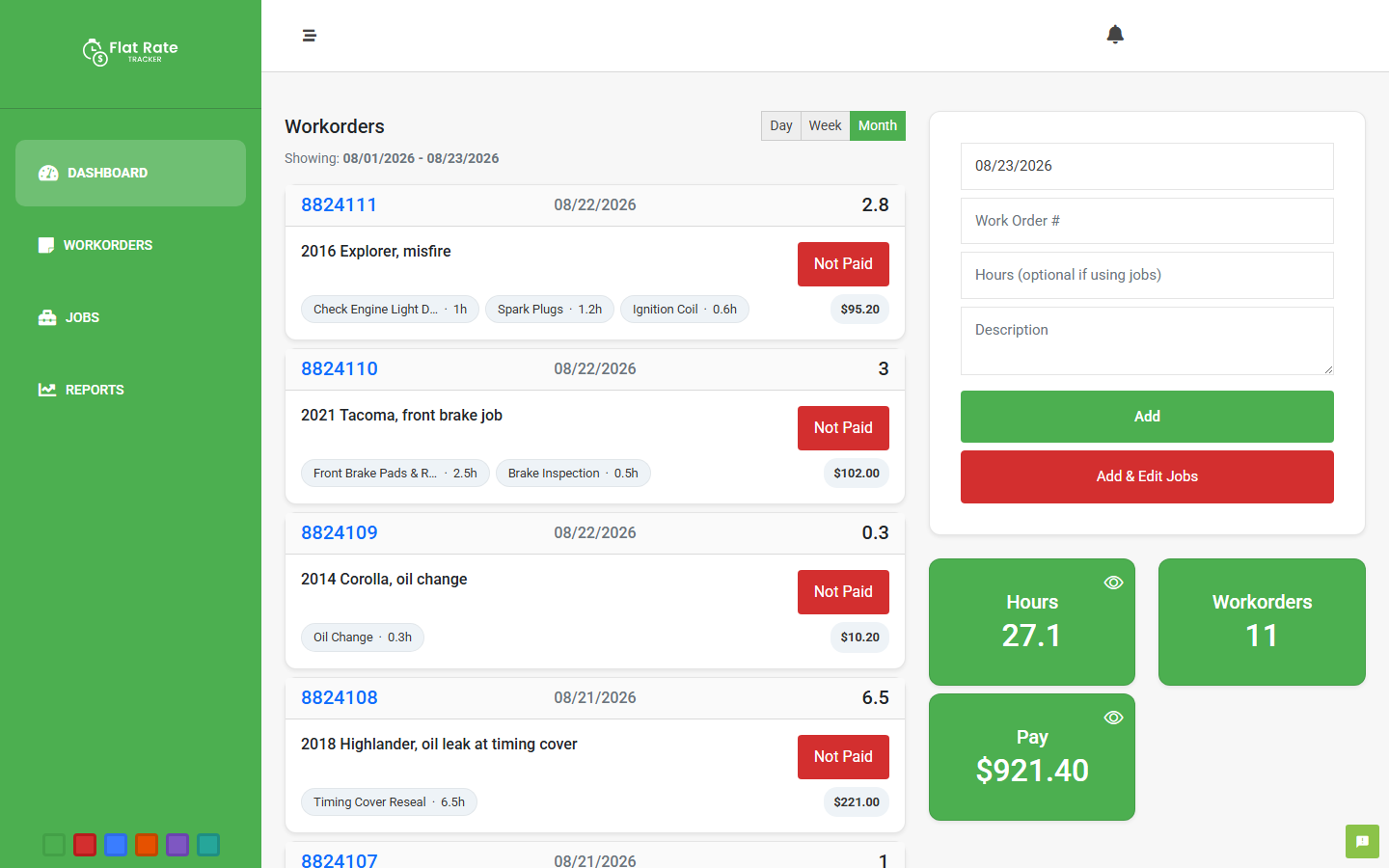
Task: Click the Oil Change 0.3h chip
Action: click(363, 637)
